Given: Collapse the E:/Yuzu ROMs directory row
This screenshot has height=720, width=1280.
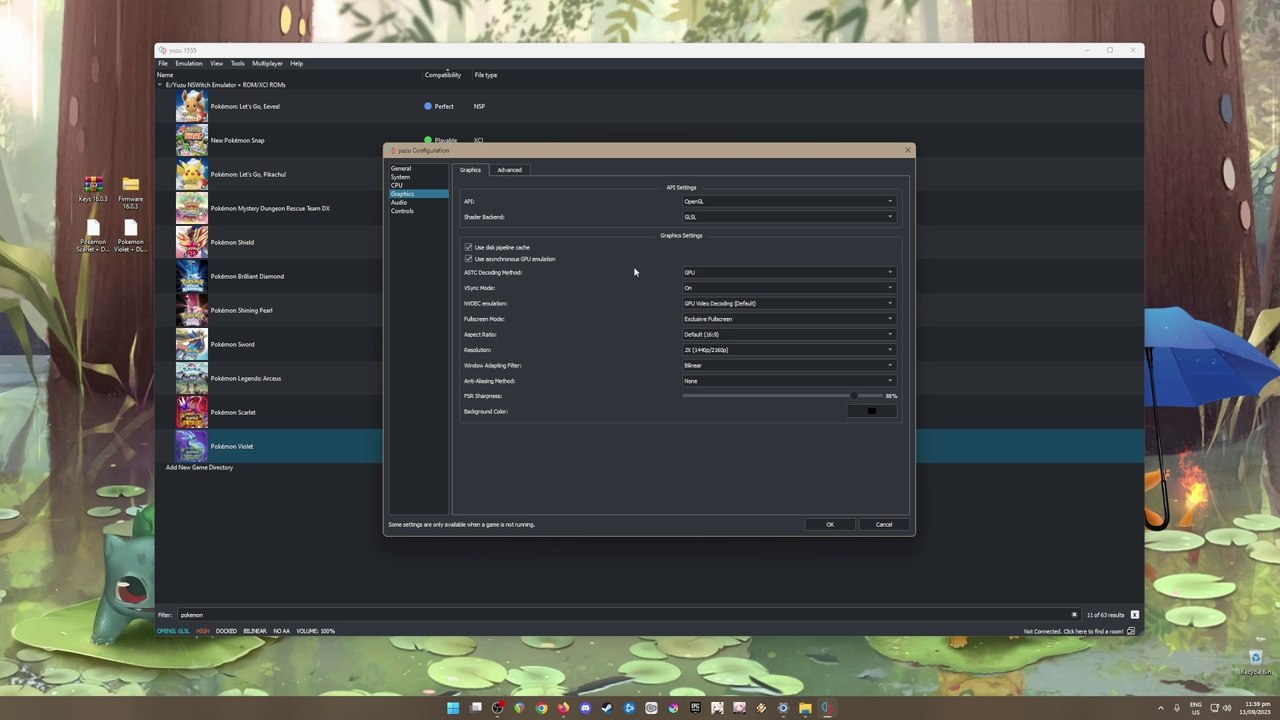Looking at the screenshot, I should (160, 85).
